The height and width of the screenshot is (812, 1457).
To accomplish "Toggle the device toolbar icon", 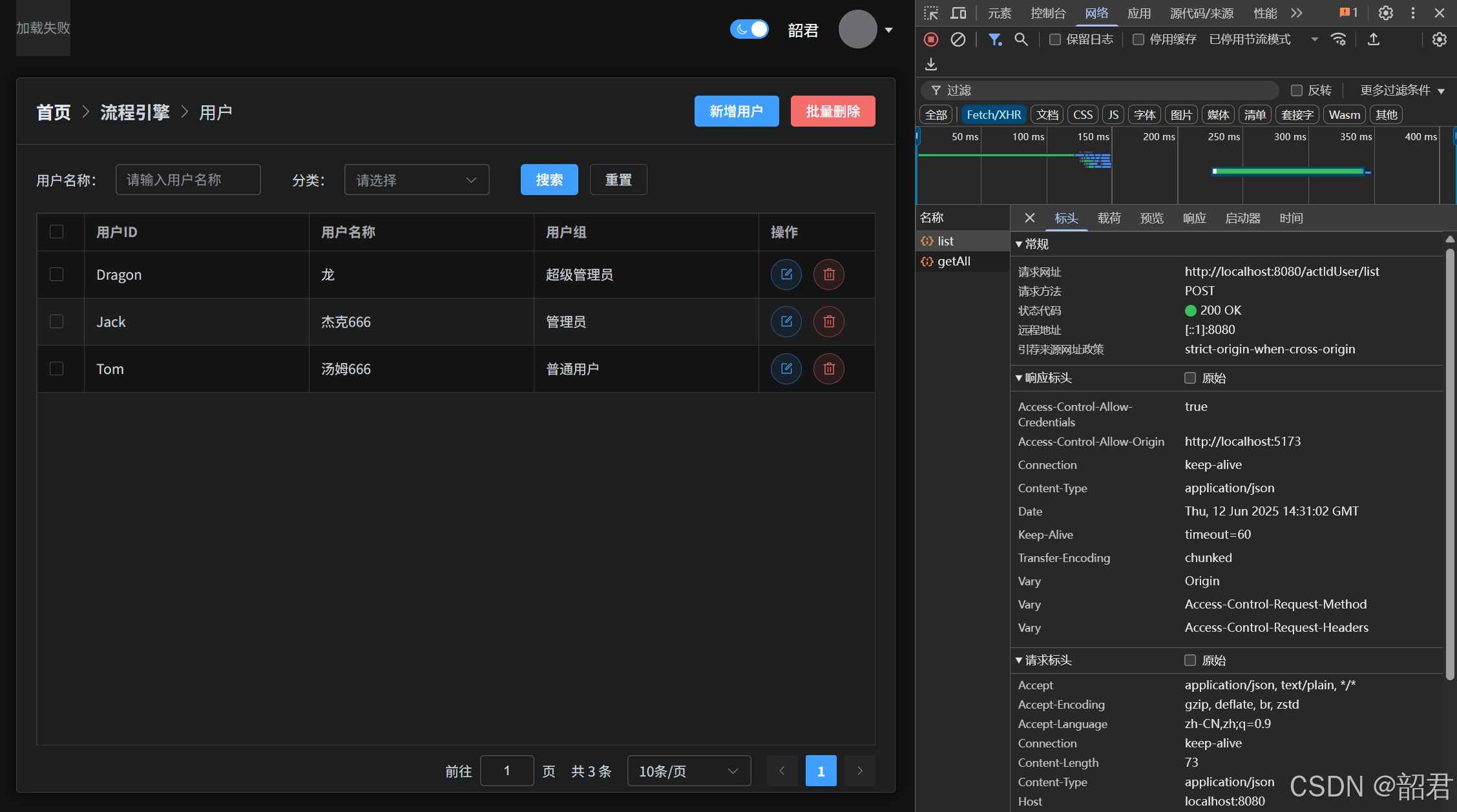I will pos(958,13).
